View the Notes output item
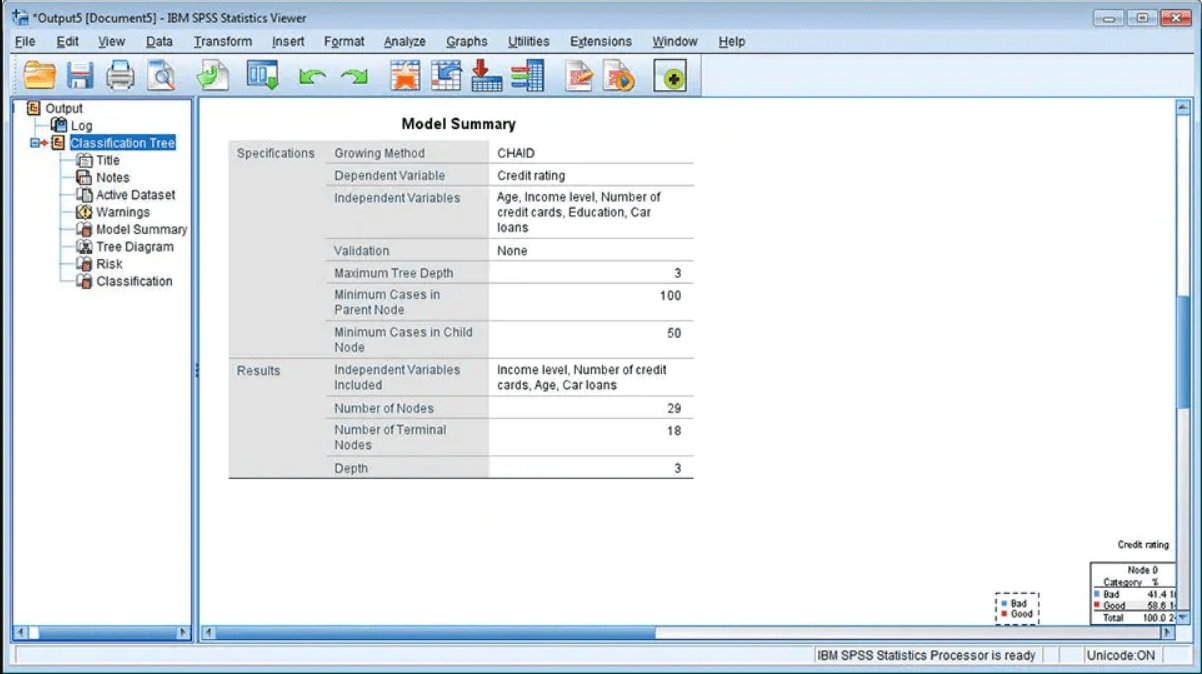1202x674 pixels. (112, 177)
